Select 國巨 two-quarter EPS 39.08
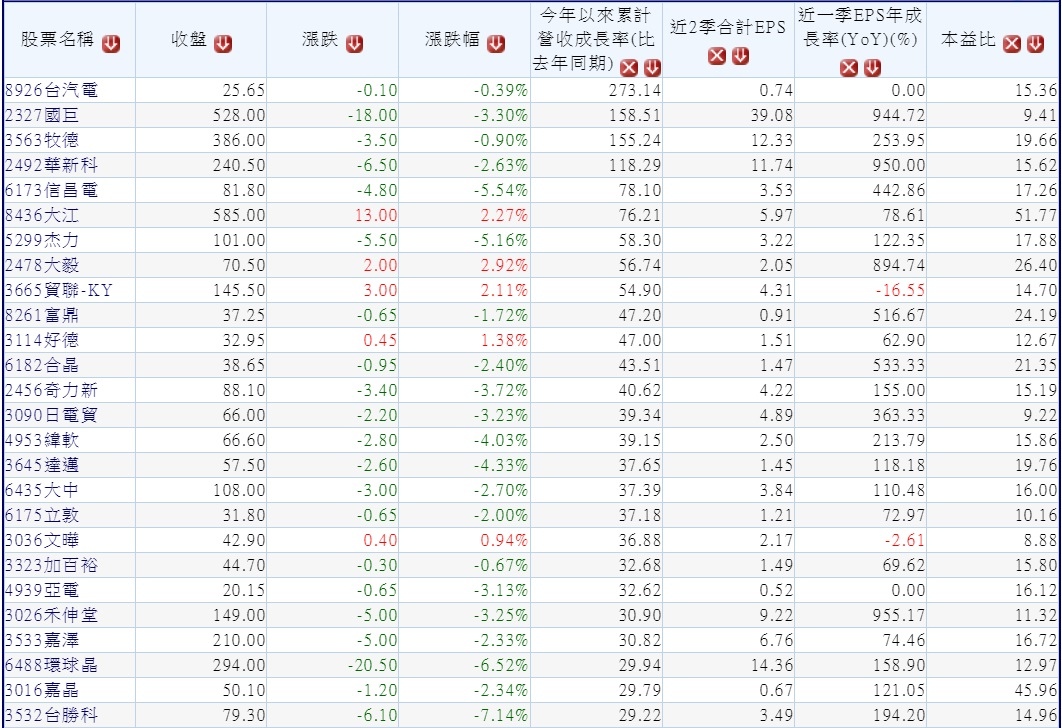The image size is (1062, 728). [771, 115]
